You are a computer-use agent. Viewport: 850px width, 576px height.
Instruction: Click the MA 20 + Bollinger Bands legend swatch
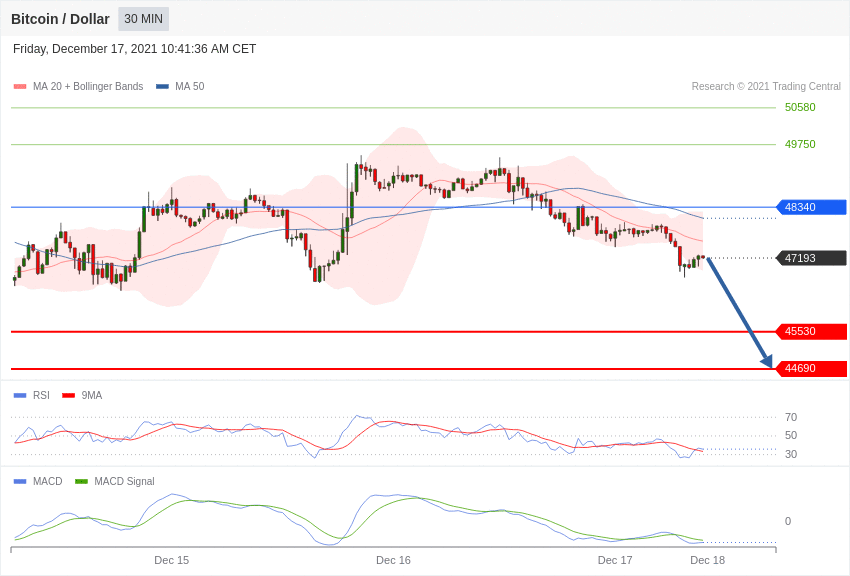(x=20, y=87)
